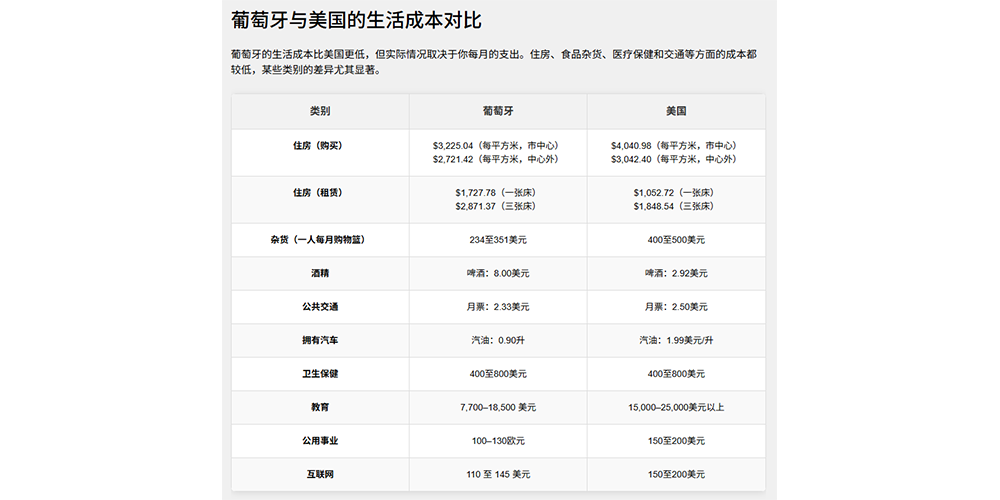Select the USA 15,000–25,000美元以上 education cell
Image resolution: width=1000 pixels, height=500 pixels.
point(675,407)
